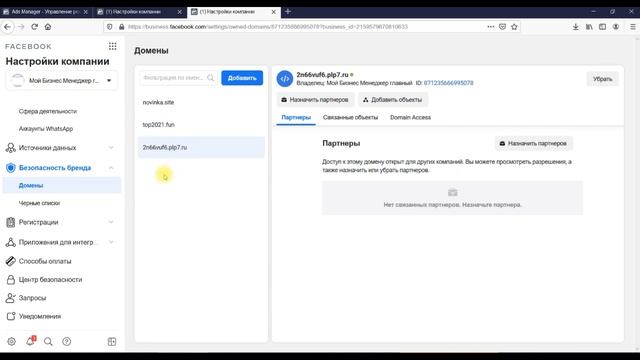Screen dimensions: 640x360
Task: Open Аккаунты WhatsApp in sidebar
Action: (x=46, y=129)
